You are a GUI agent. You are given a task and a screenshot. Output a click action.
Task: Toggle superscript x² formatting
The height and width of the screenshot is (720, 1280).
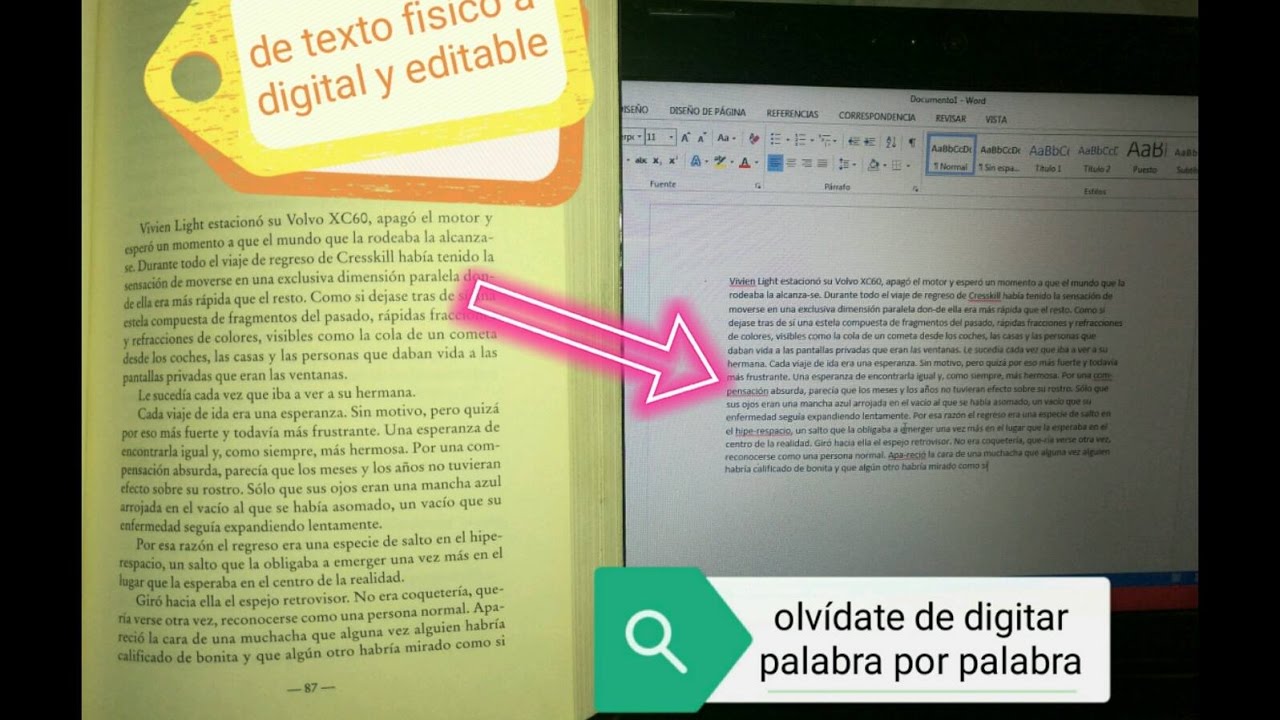[672, 161]
